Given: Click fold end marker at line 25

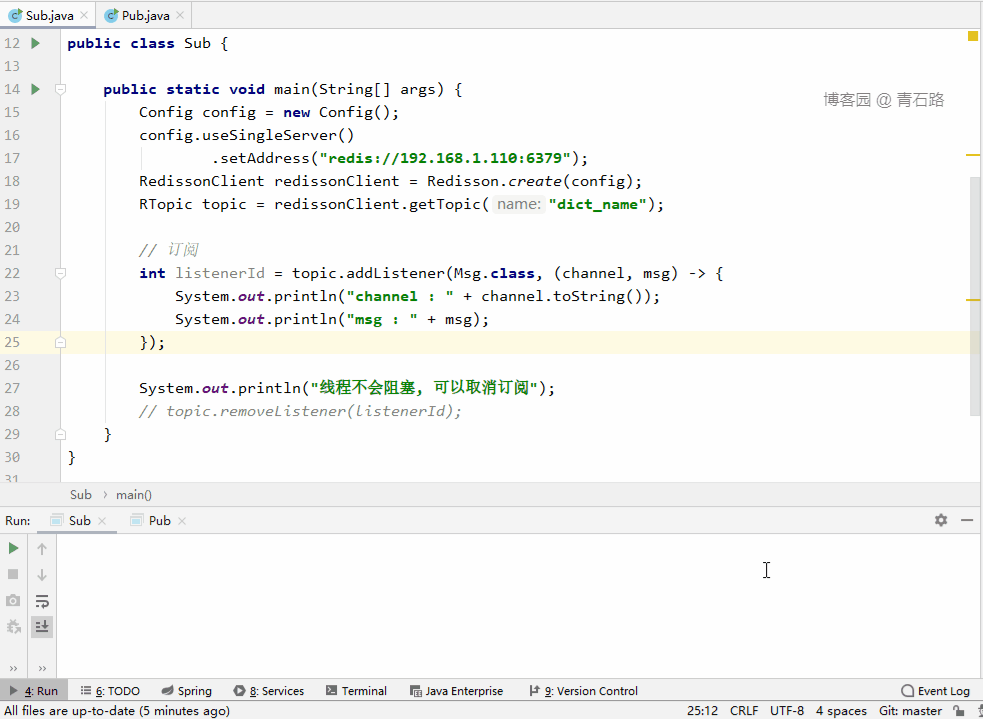Looking at the screenshot, I should click(60, 342).
